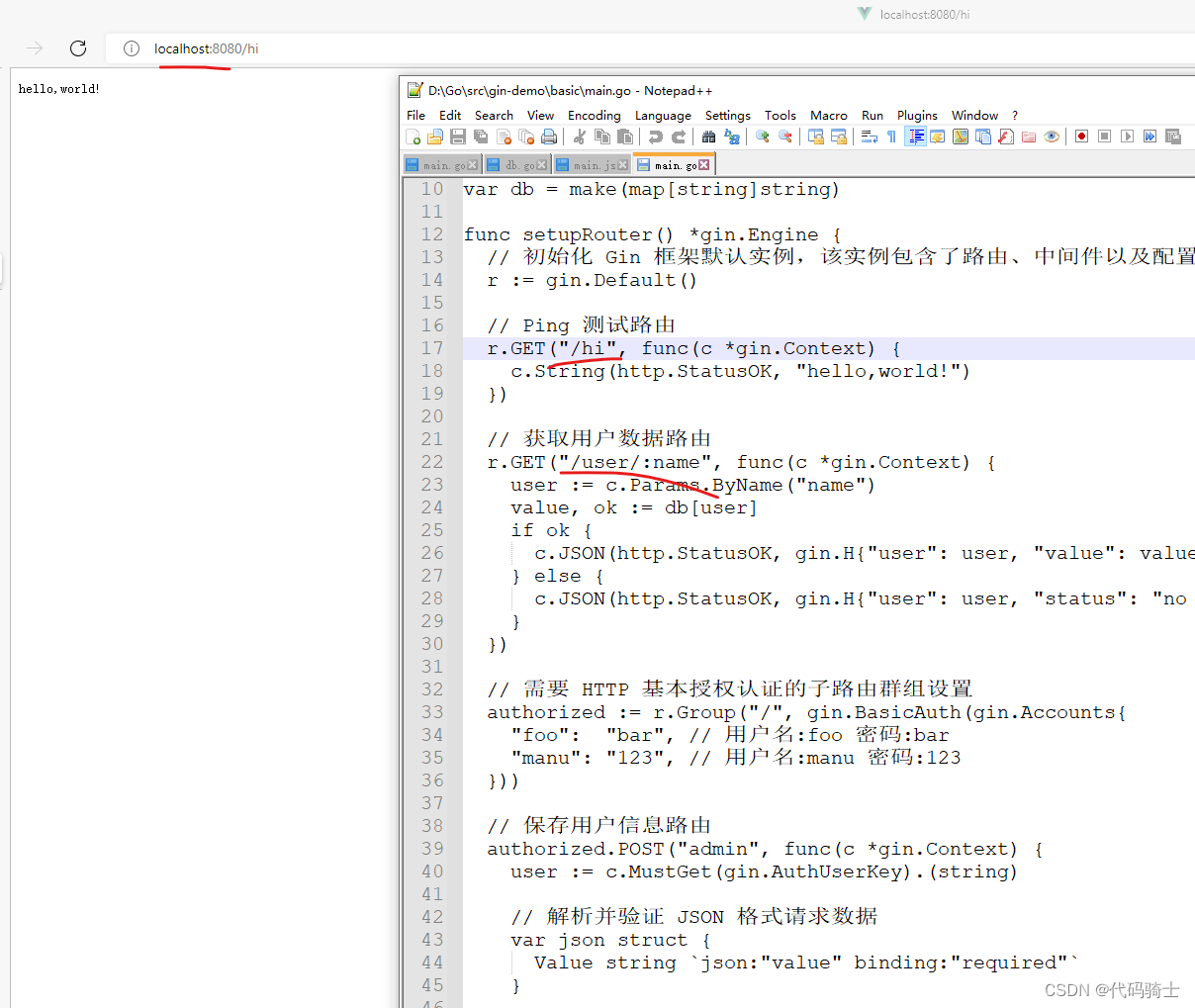Click the browser address bar showing localhost:8080/hi
Image resolution: width=1195 pixels, height=1008 pixels.
[205, 47]
